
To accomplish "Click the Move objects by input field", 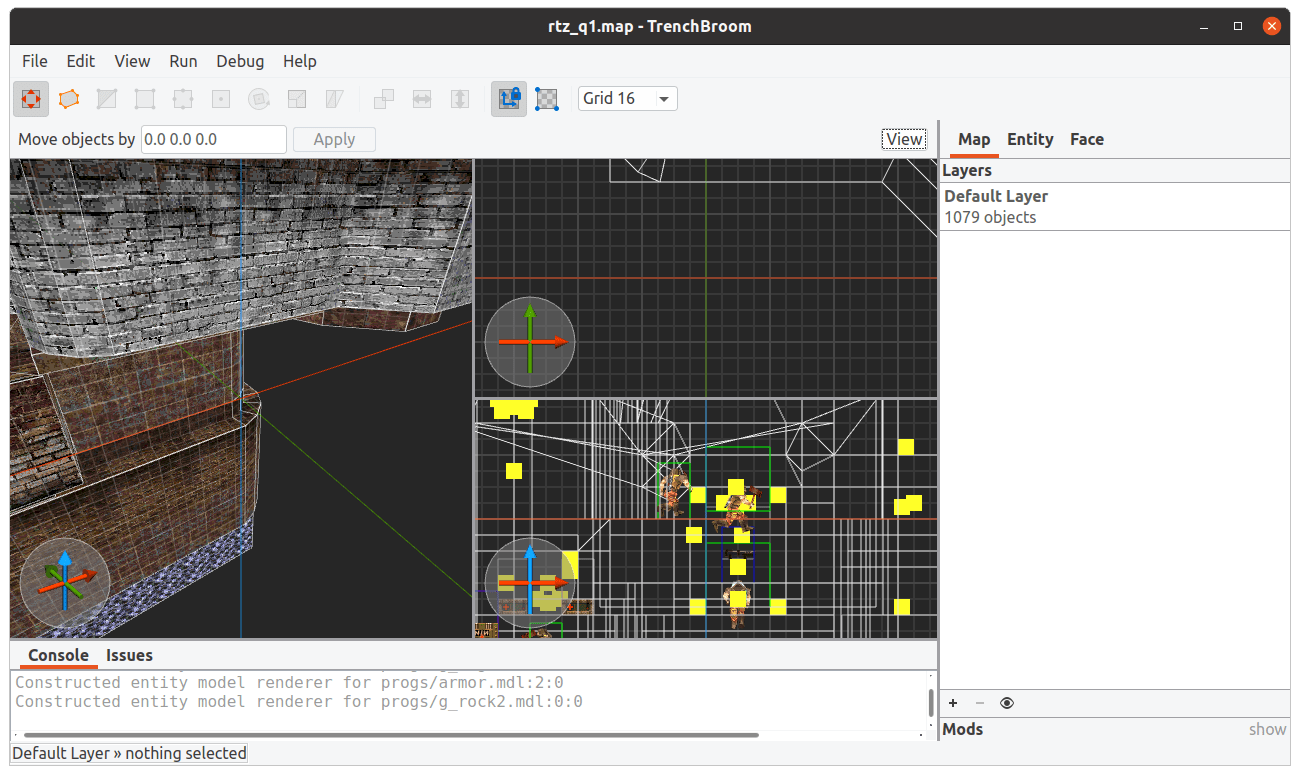I will point(213,139).
